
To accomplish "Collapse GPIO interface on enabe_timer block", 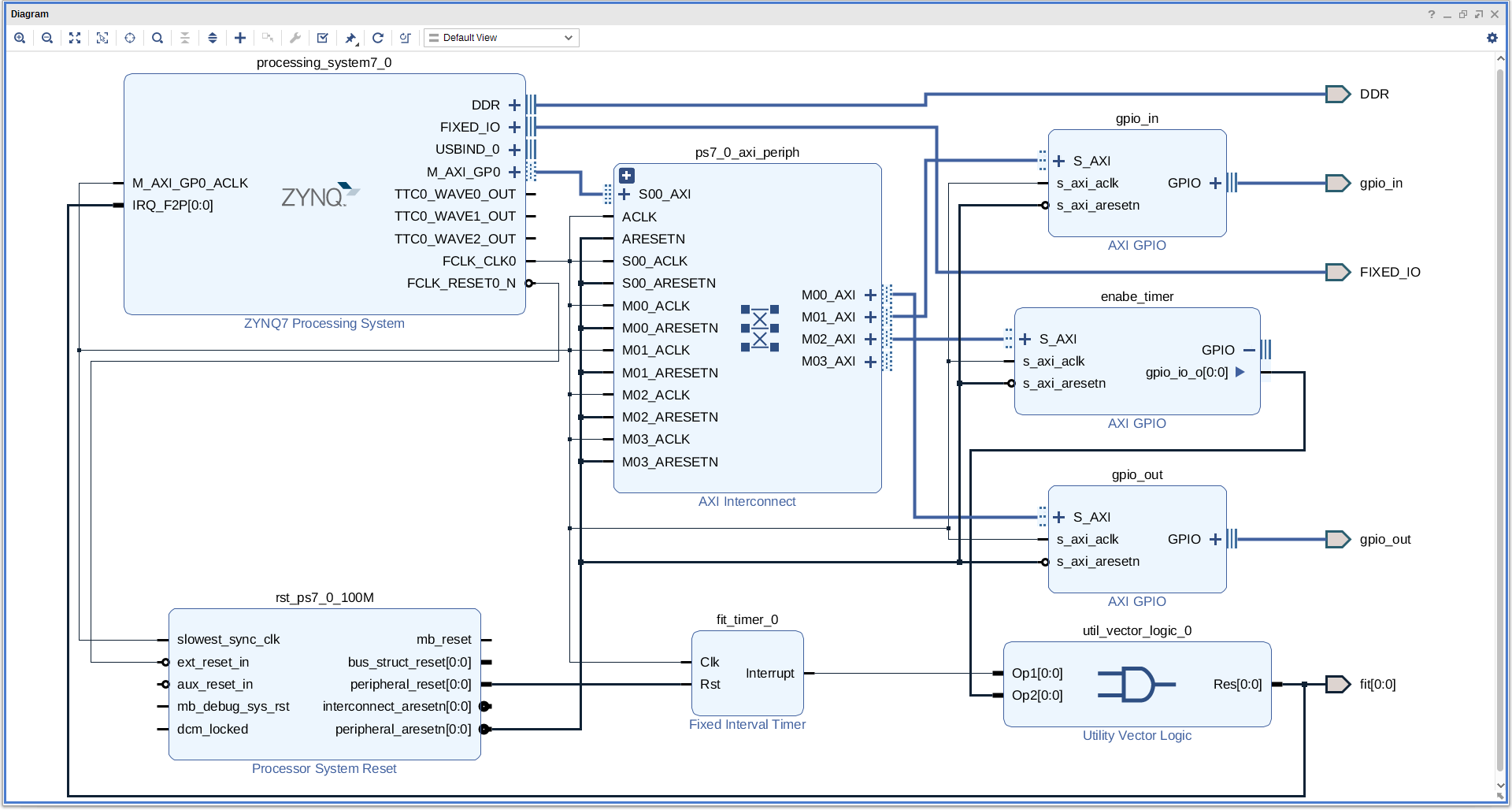I will coord(1249,350).
